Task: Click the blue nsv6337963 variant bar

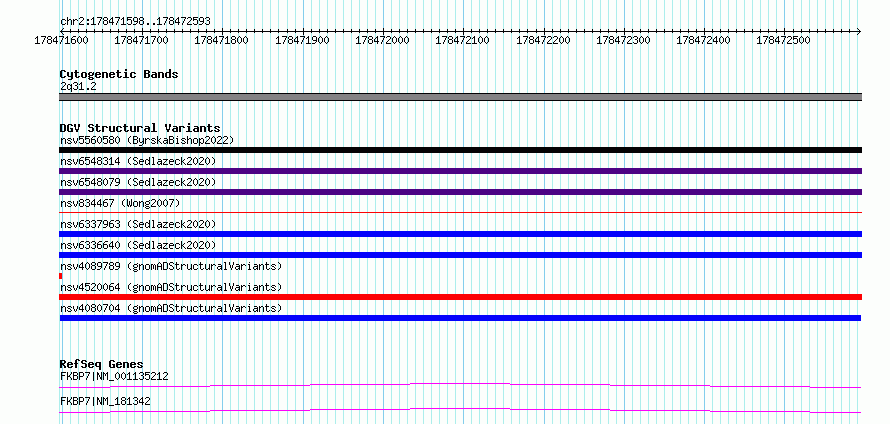Action: [x=460, y=234]
